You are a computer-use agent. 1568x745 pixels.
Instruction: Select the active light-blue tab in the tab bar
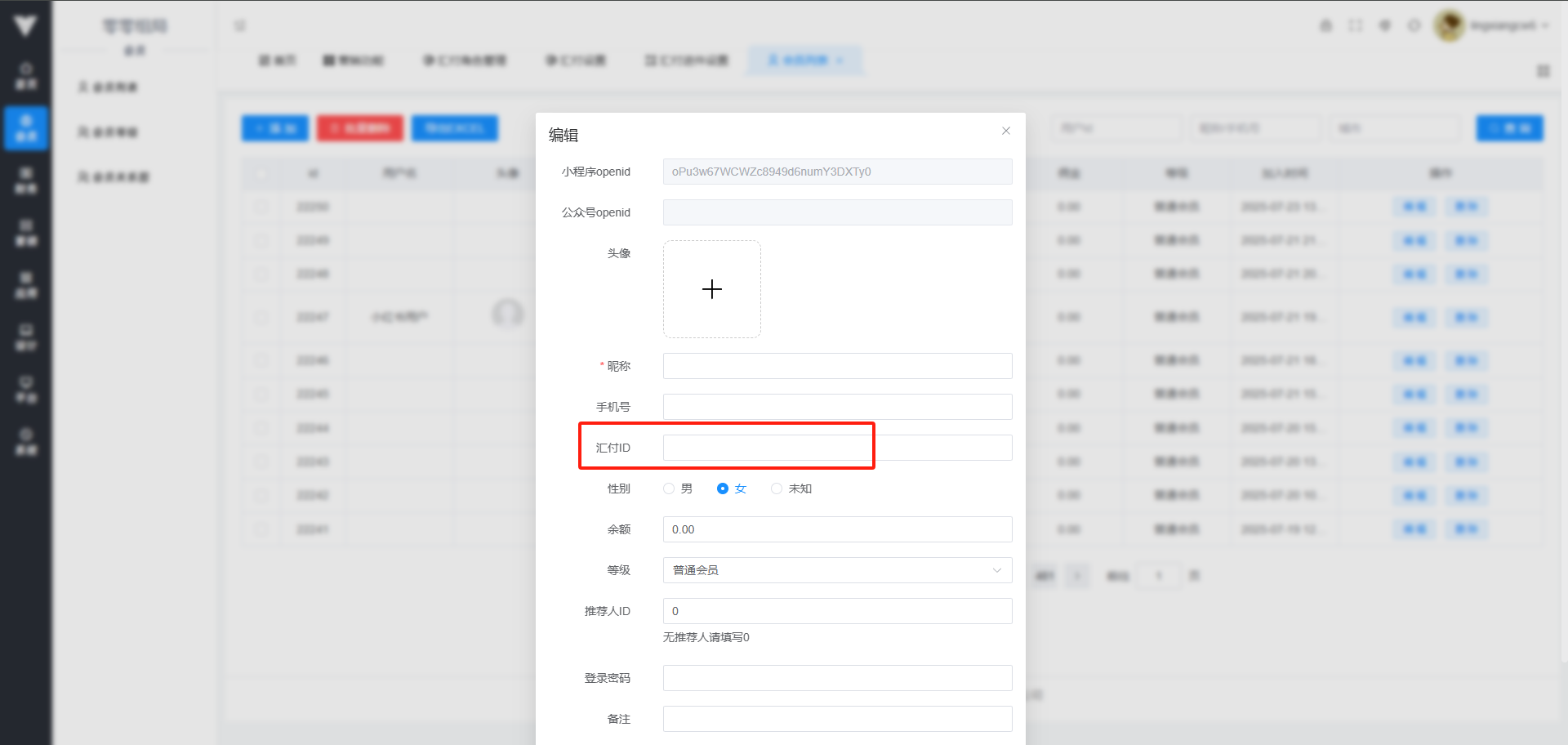804,60
